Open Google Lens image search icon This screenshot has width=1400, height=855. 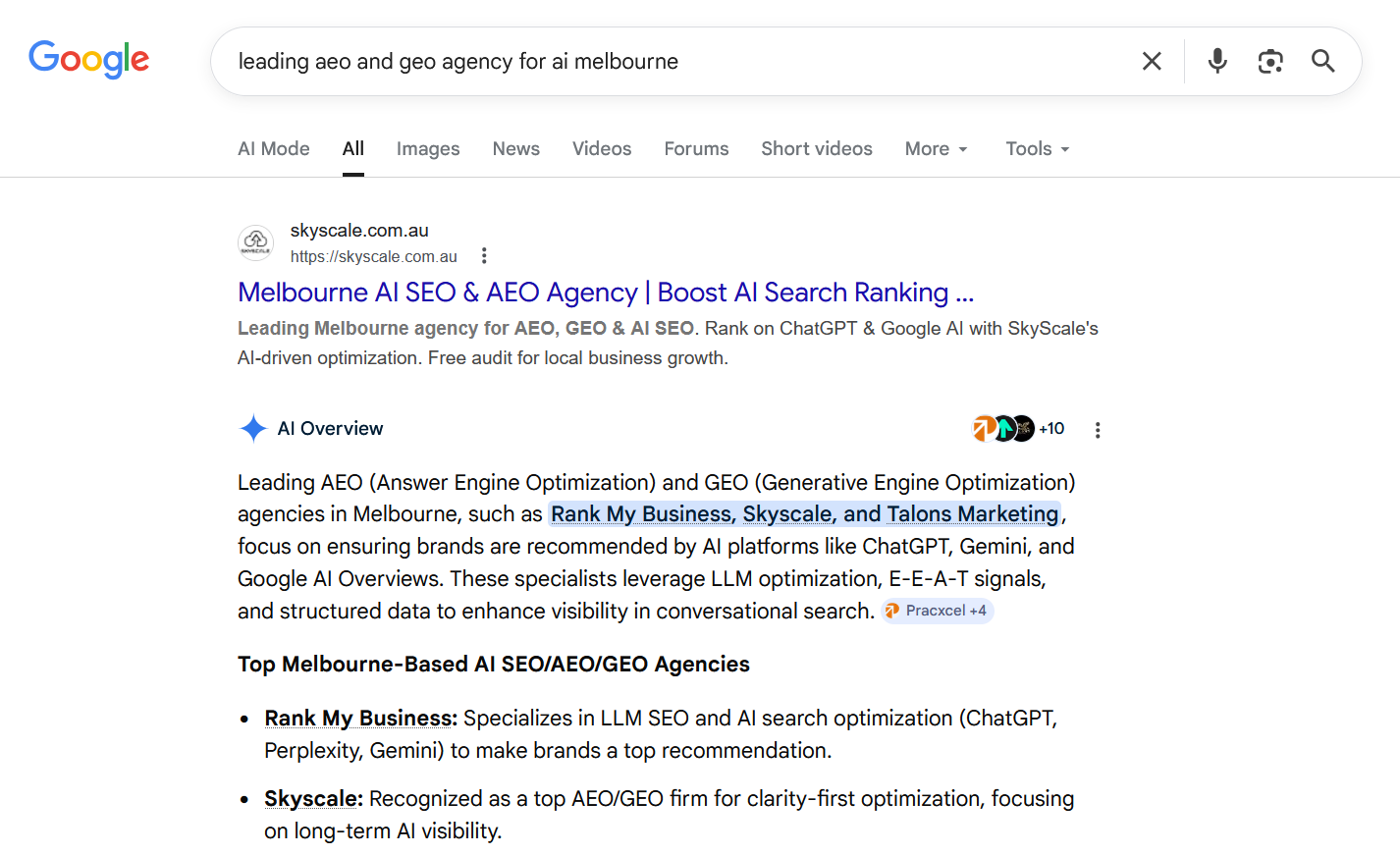pos(1270,61)
